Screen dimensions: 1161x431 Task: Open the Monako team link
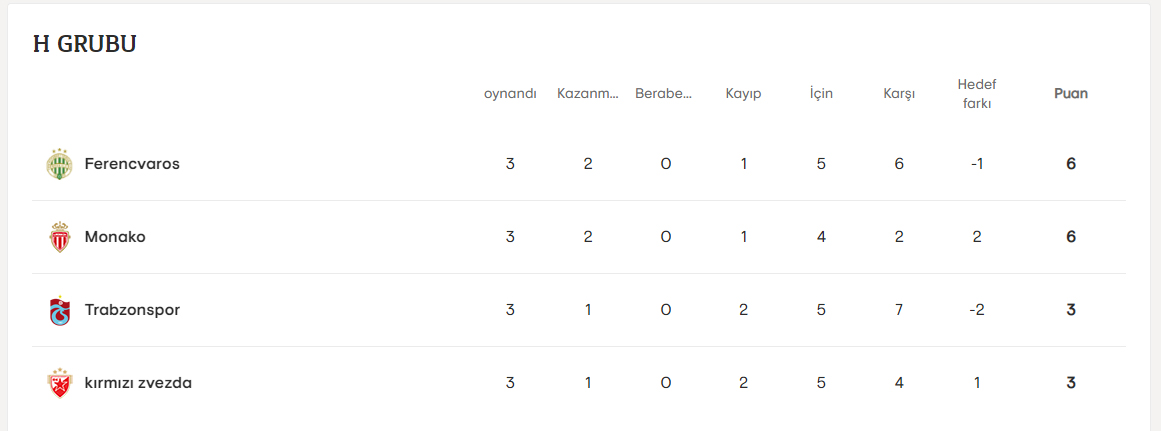point(115,237)
